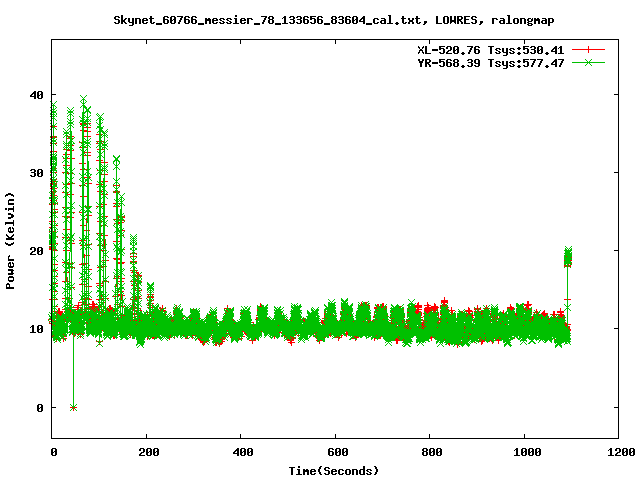This screenshot has height=480, width=640.
Task: Click the Power (Kelvin) y-axis label
Action: [x=10, y=241]
